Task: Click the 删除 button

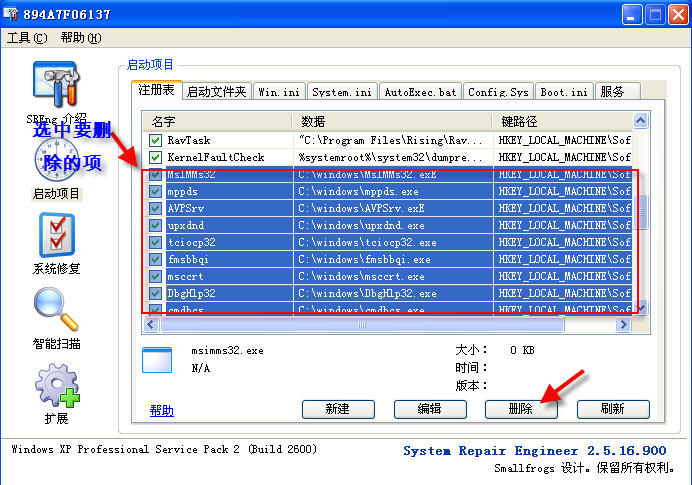Action: [x=521, y=409]
